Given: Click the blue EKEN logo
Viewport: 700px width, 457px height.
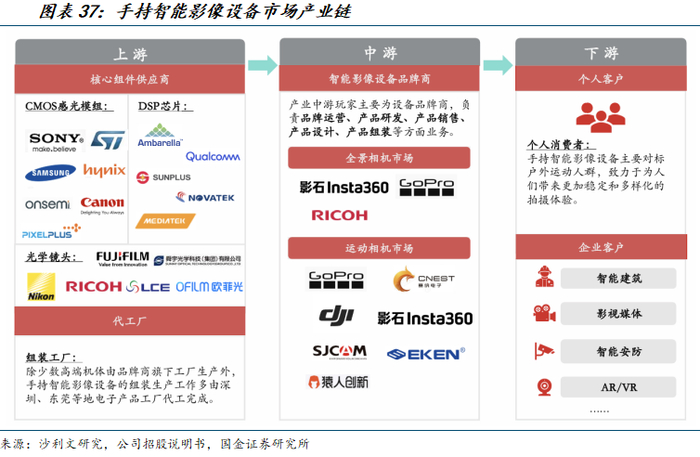Looking at the screenshot, I should click(x=426, y=354).
